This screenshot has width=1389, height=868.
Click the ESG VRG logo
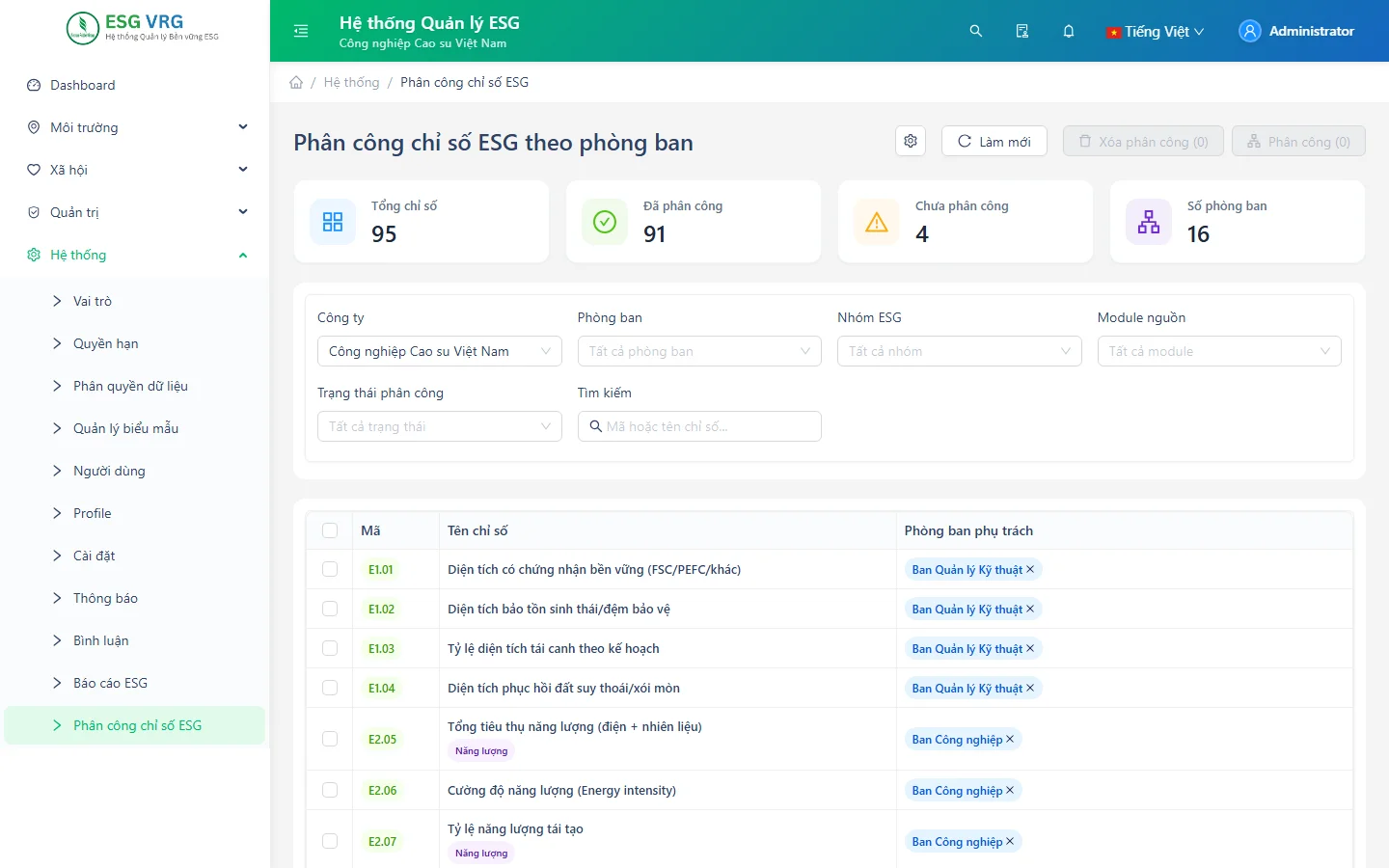click(x=144, y=28)
